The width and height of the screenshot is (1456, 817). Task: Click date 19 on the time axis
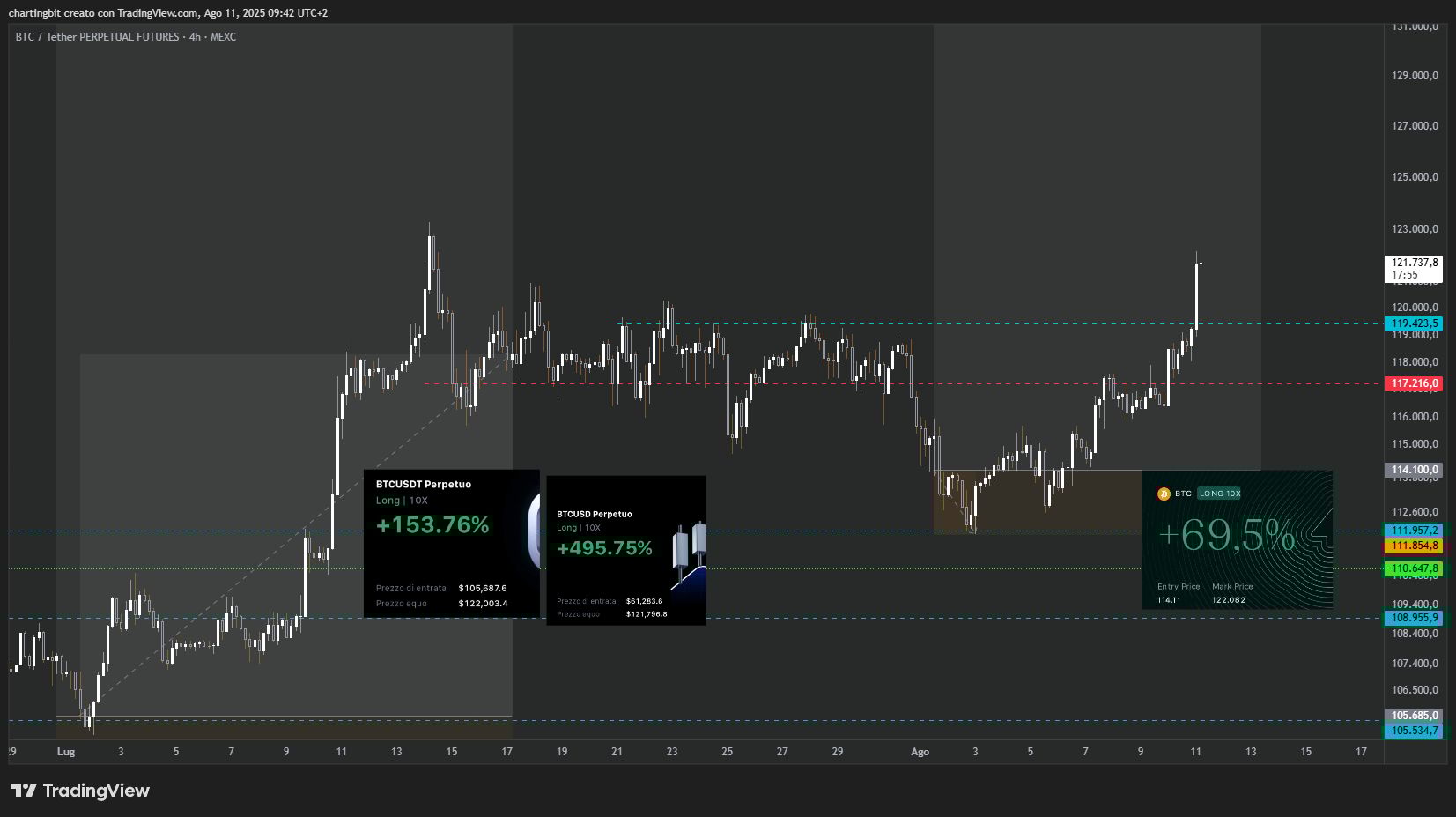click(562, 752)
